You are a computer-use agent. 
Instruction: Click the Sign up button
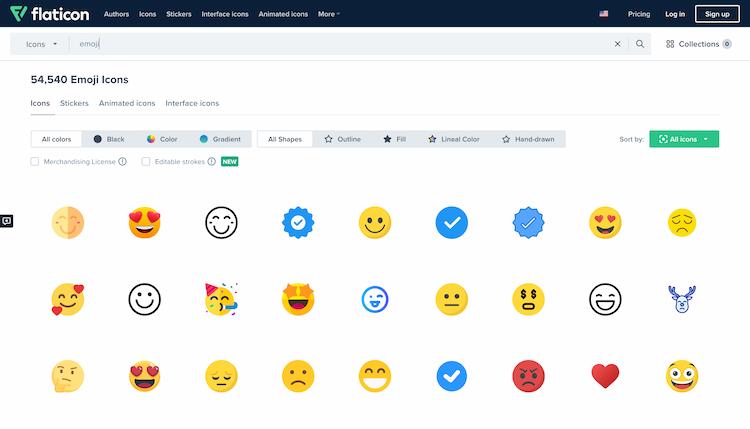click(x=717, y=14)
